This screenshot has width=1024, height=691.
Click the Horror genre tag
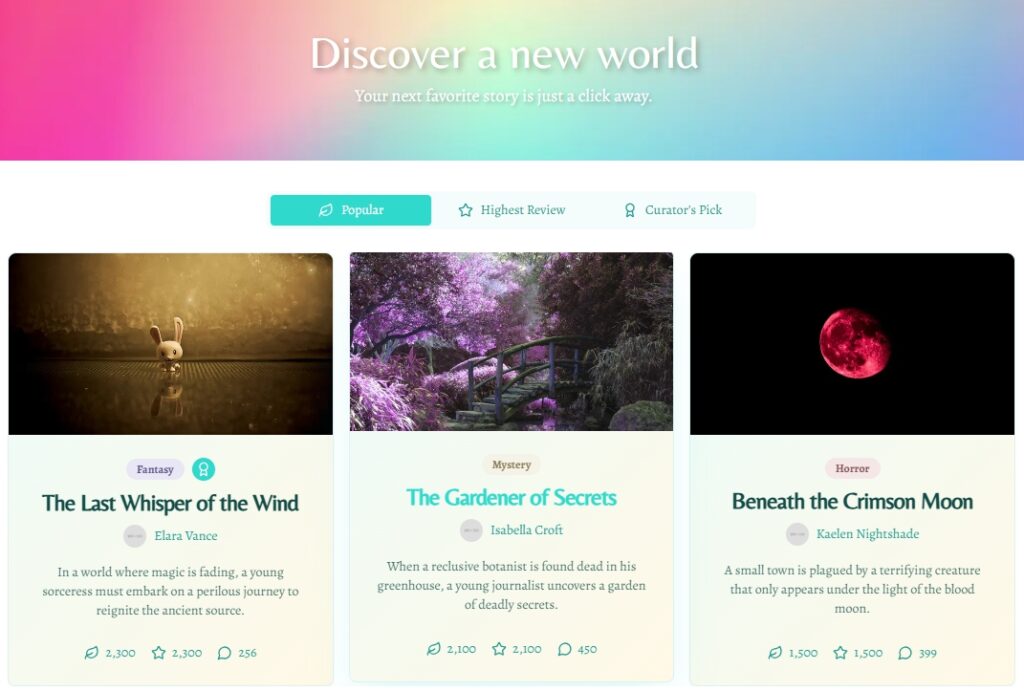coord(852,468)
